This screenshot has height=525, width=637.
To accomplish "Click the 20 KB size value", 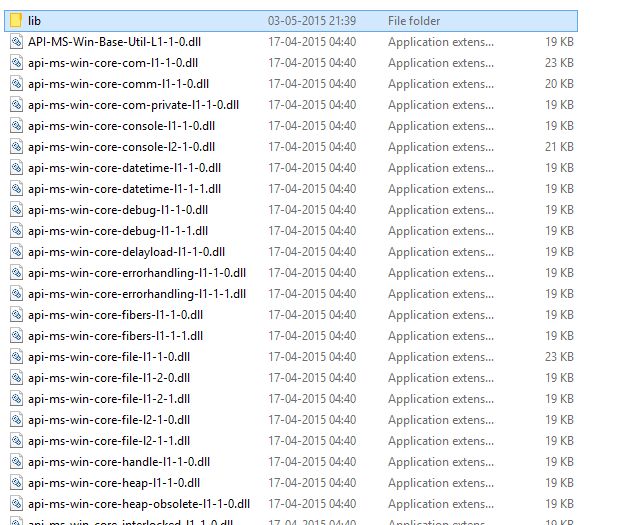I will 559,84.
